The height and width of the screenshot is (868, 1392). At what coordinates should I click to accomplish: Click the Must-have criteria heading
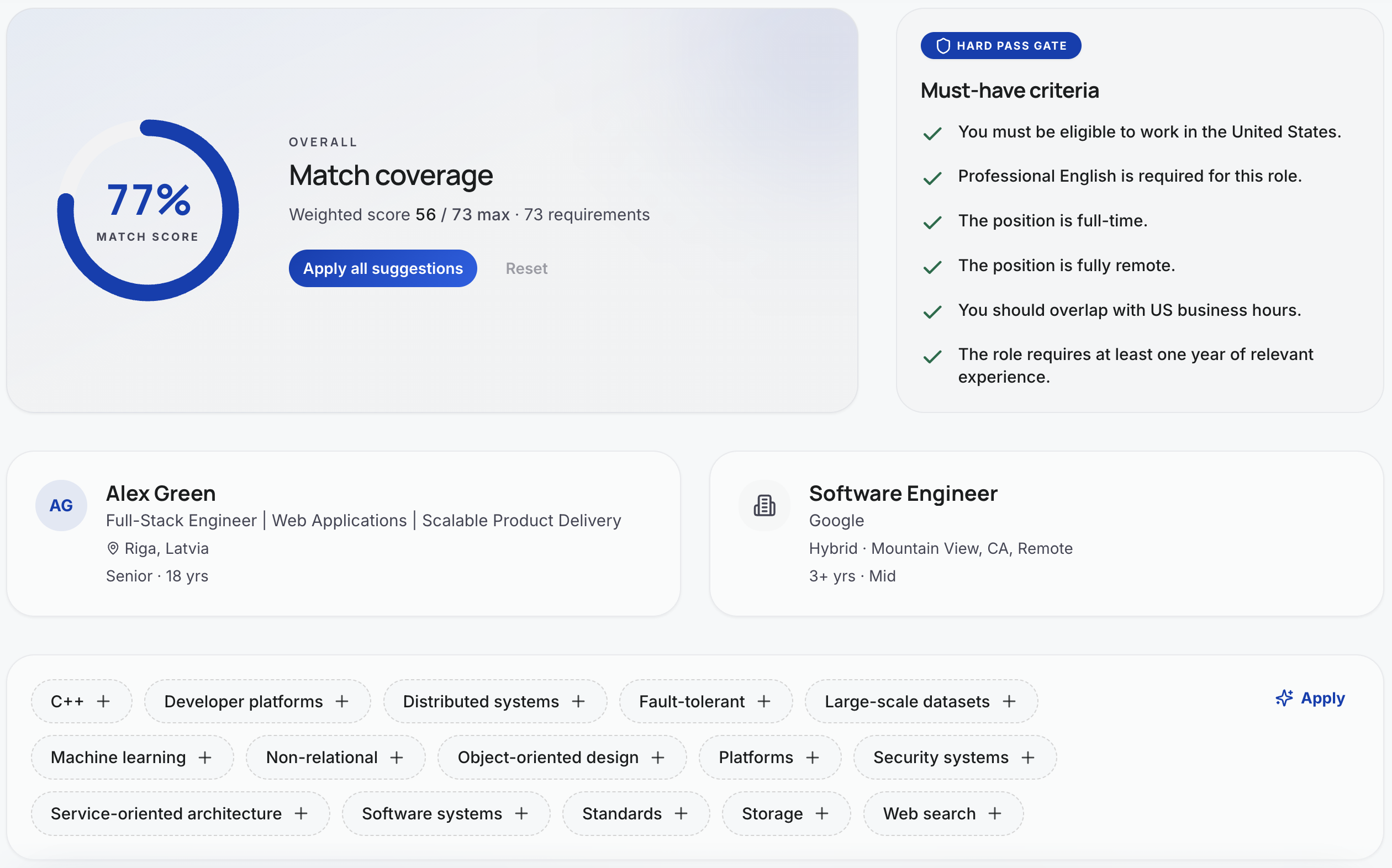click(x=1010, y=90)
